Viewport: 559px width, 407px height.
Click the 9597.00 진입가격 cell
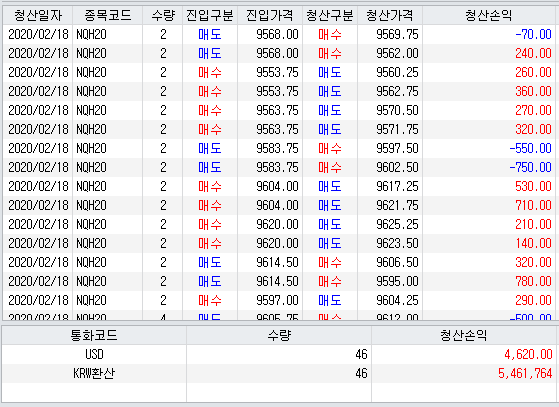point(270,300)
